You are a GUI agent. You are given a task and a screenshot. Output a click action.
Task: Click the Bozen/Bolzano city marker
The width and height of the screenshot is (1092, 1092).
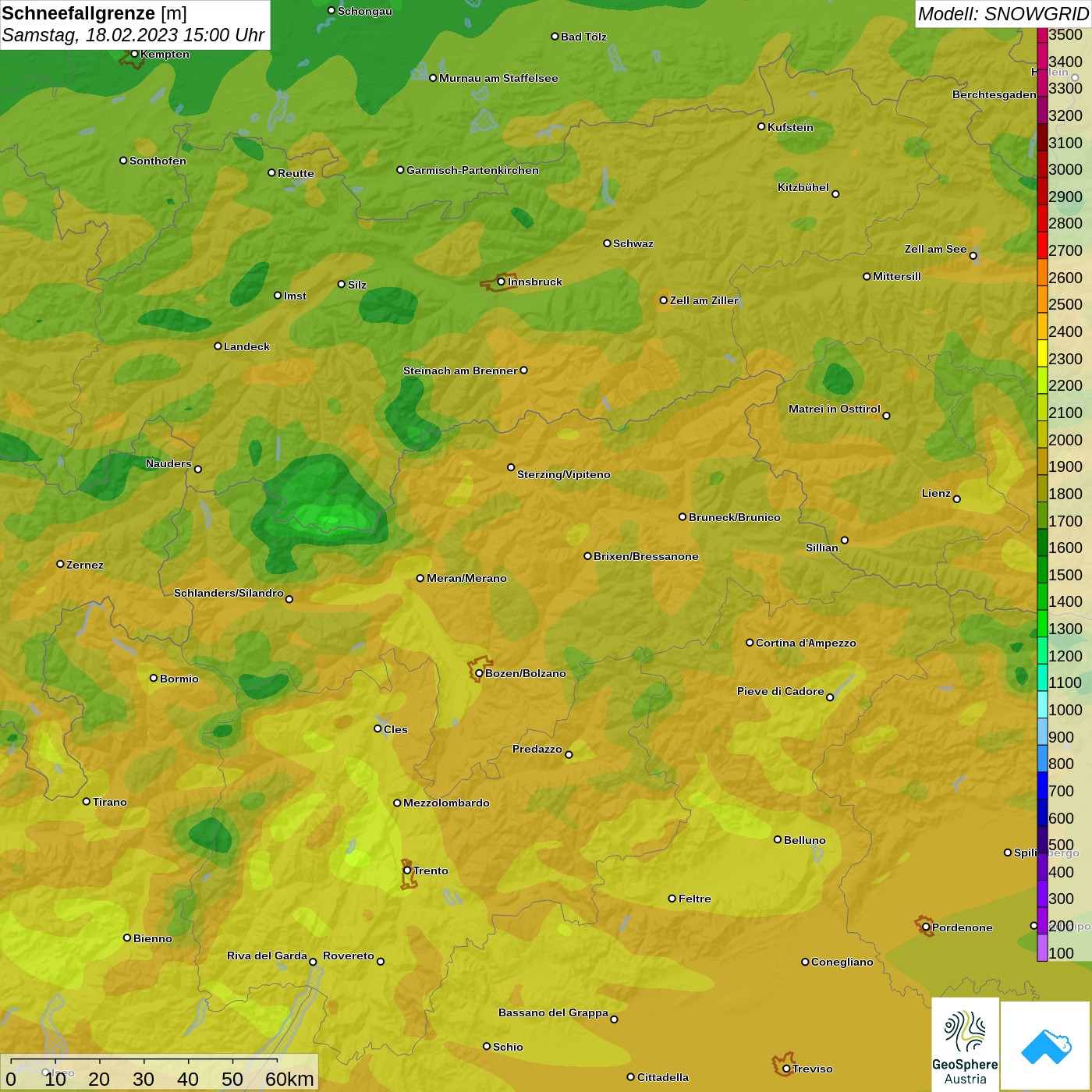click(x=479, y=673)
